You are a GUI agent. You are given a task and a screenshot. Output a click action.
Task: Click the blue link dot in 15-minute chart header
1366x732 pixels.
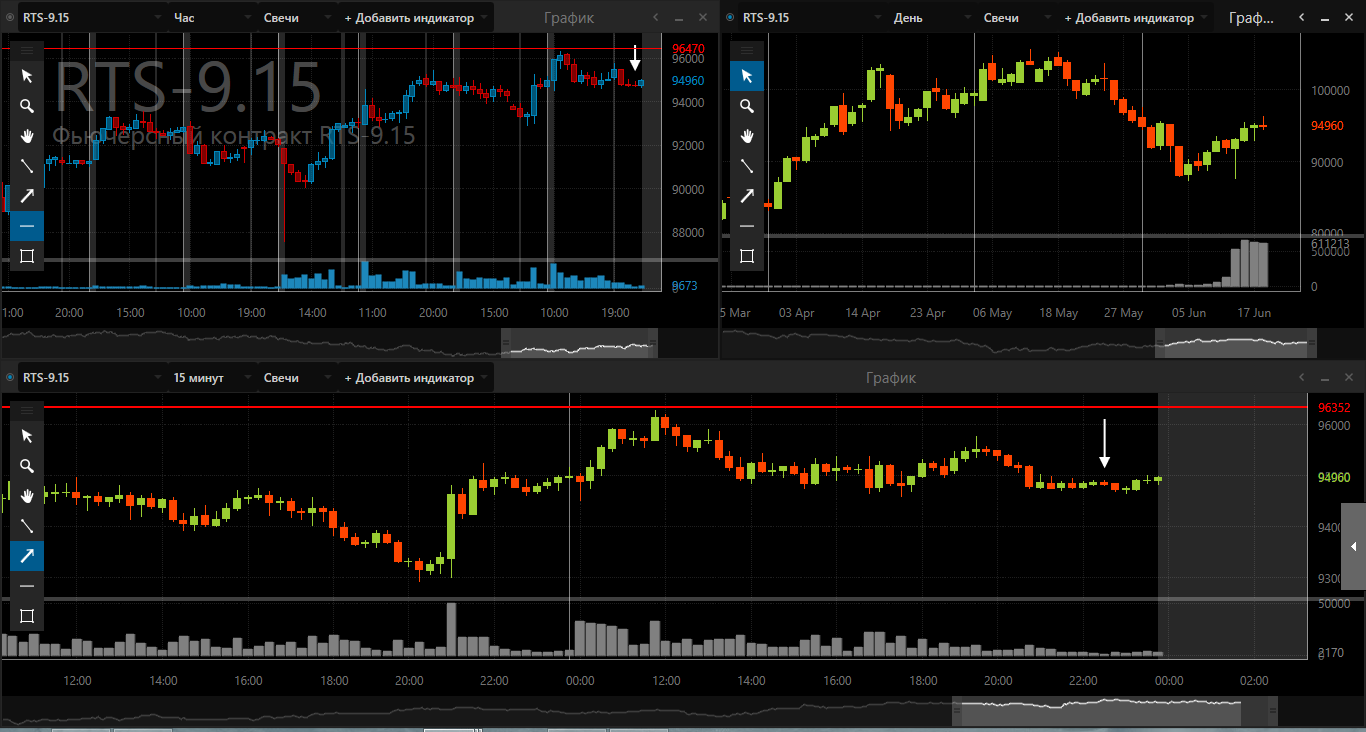(x=9, y=378)
